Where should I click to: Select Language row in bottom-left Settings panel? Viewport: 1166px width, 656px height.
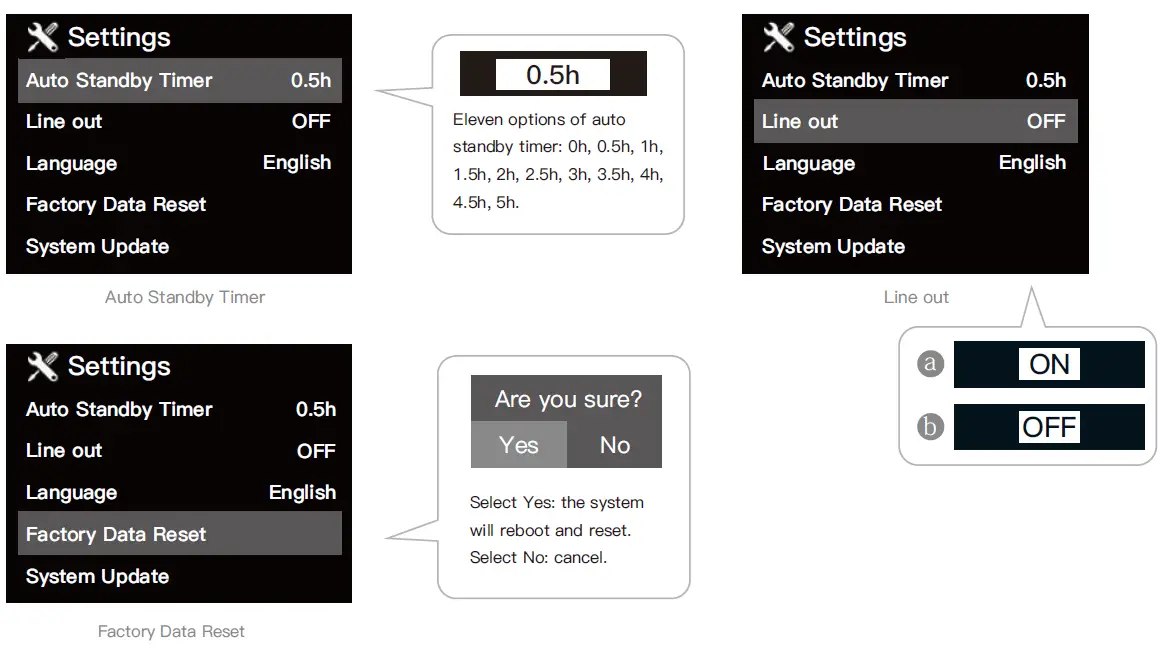tap(179, 492)
